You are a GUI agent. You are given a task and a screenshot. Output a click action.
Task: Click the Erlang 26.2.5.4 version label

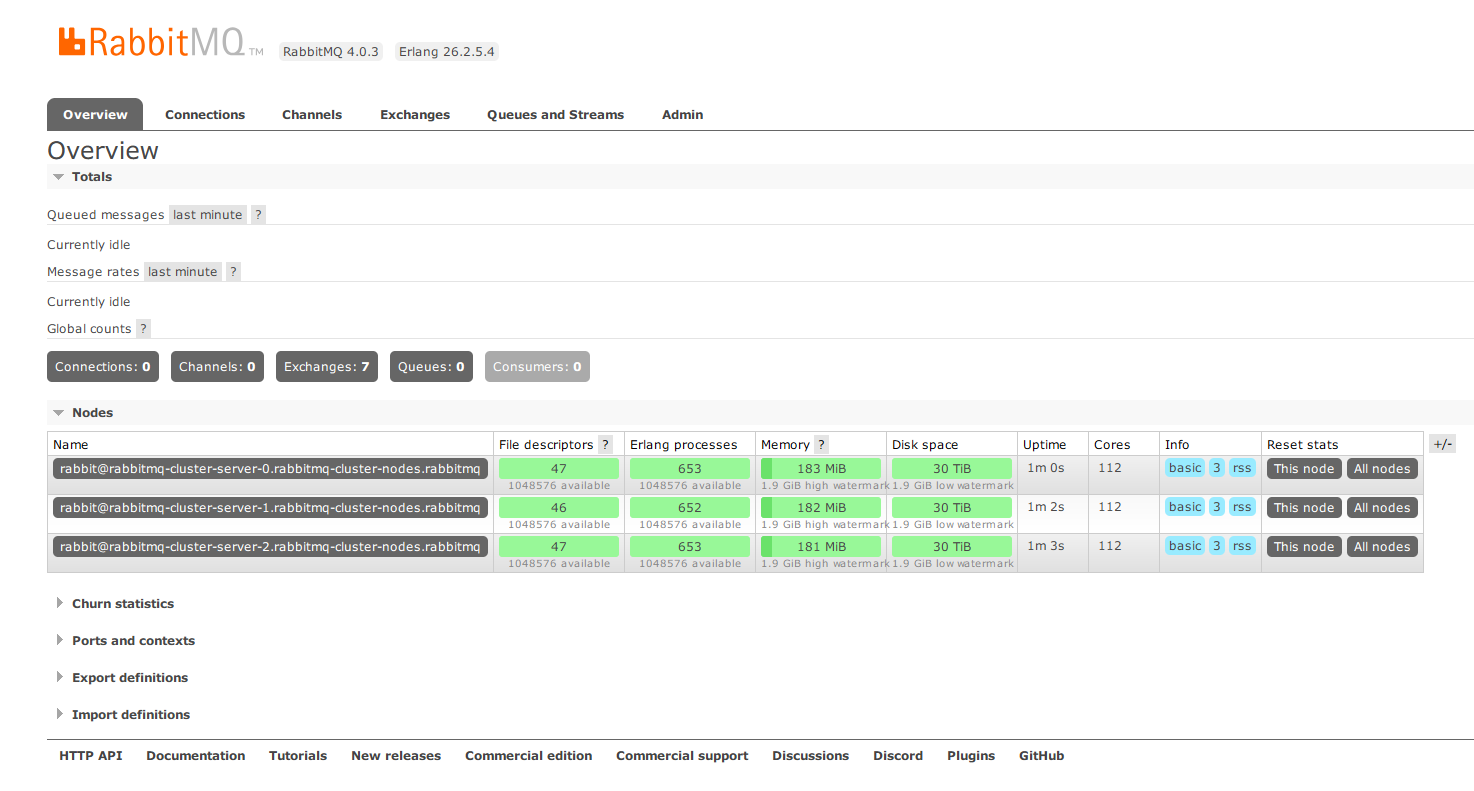pyautogui.click(x=447, y=51)
